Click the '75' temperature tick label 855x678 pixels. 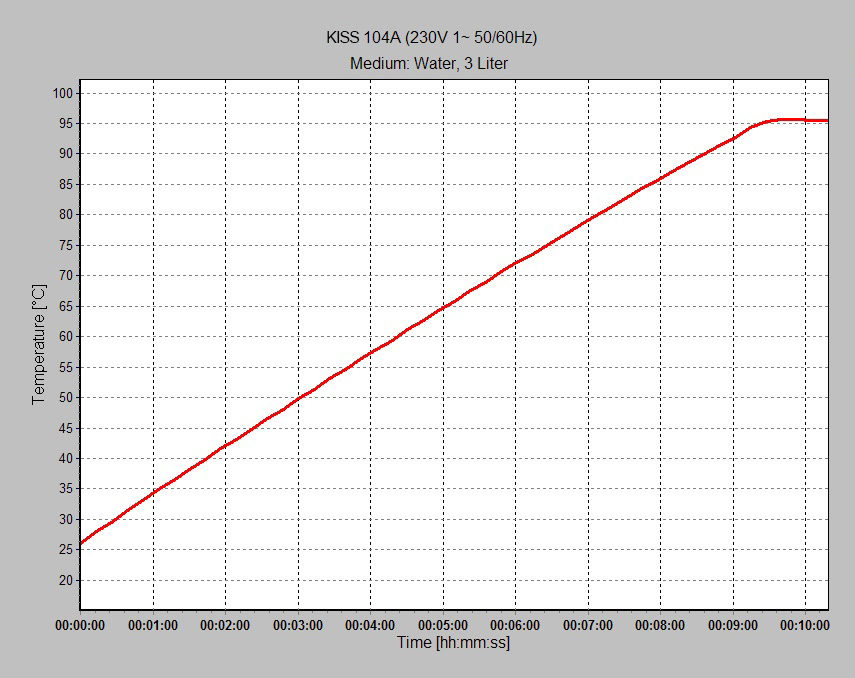click(x=65, y=245)
